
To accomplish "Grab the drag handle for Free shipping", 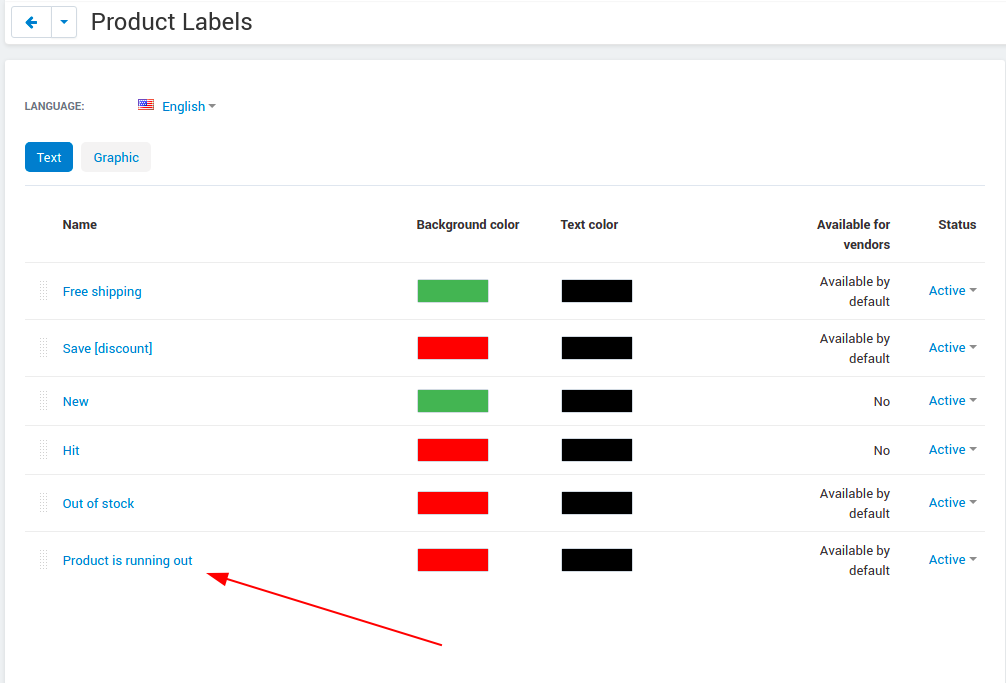I will pyautogui.click(x=44, y=291).
